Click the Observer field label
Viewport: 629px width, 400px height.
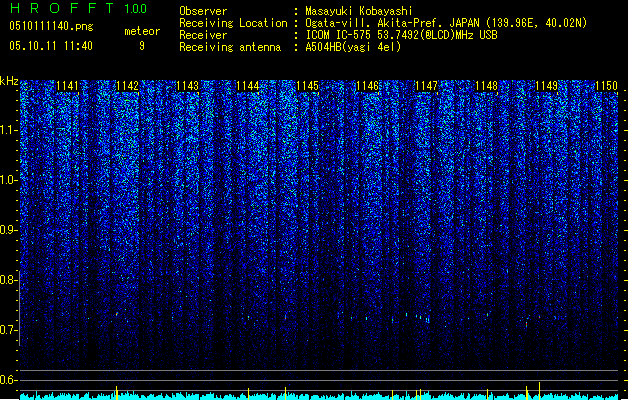click(203, 11)
